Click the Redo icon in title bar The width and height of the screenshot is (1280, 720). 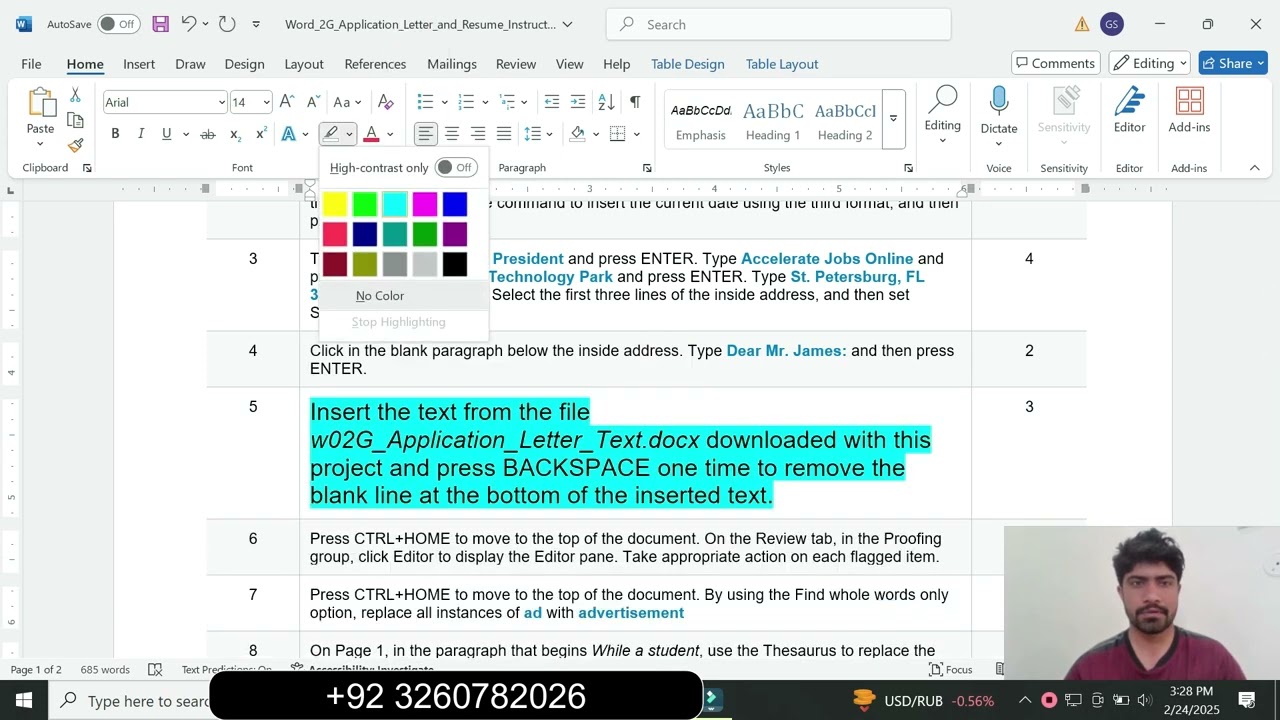(227, 24)
